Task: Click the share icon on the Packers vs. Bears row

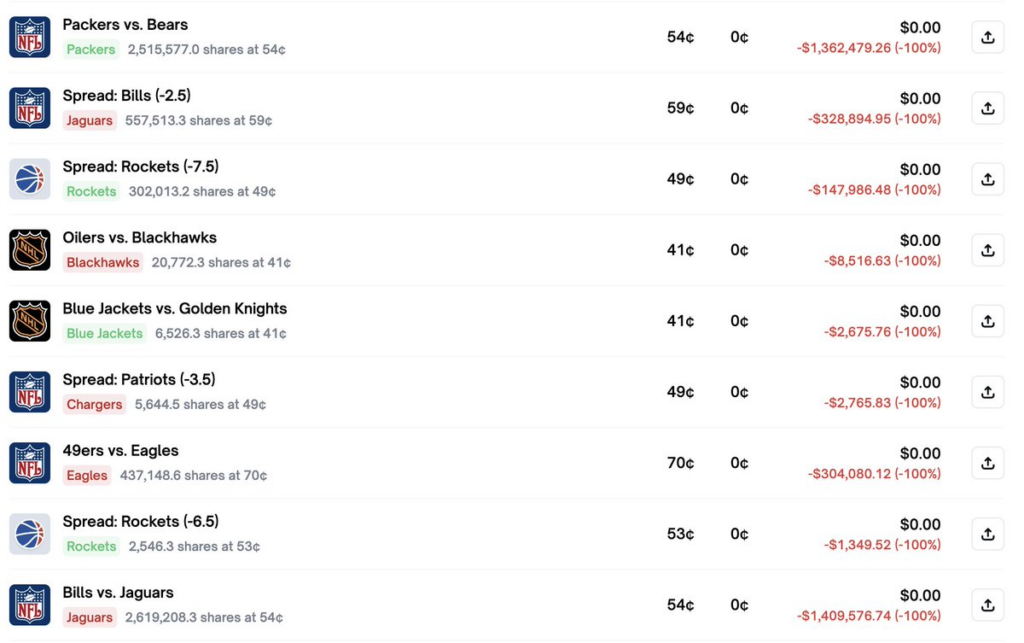Action: (987, 36)
